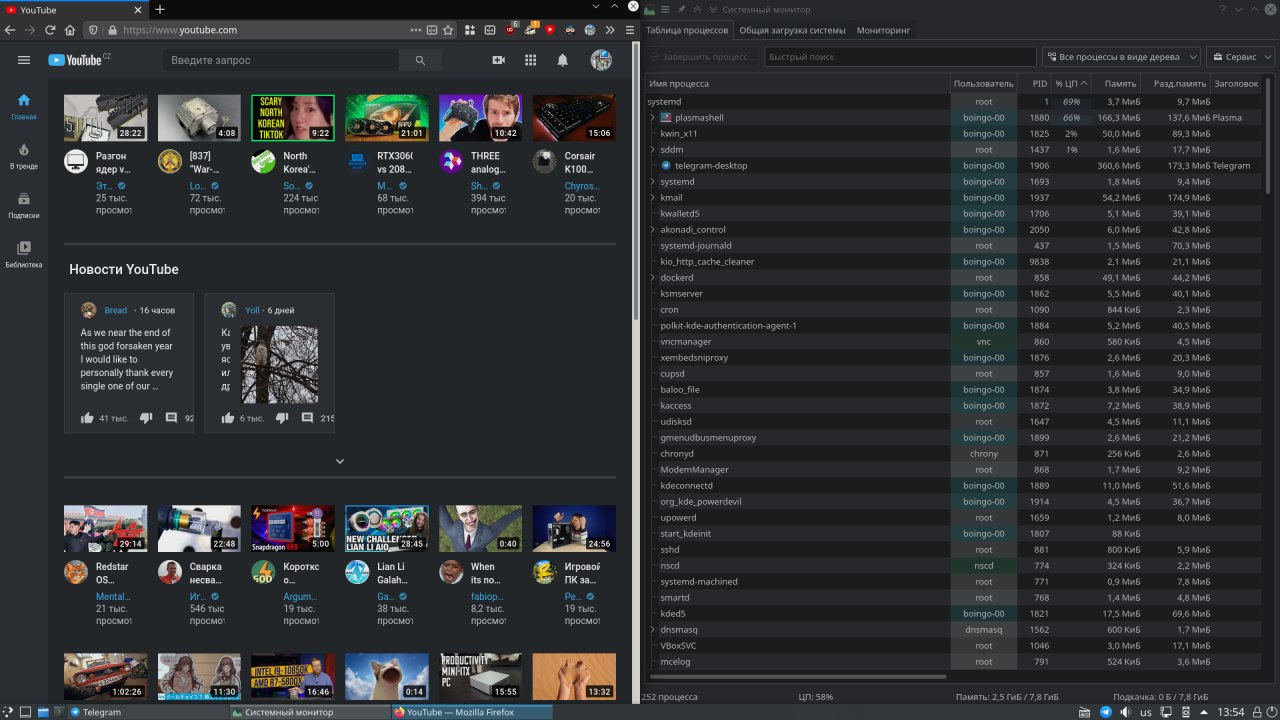Go back in Firefox history
This screenshot has width=1280, height=720.
pos(10,30)
